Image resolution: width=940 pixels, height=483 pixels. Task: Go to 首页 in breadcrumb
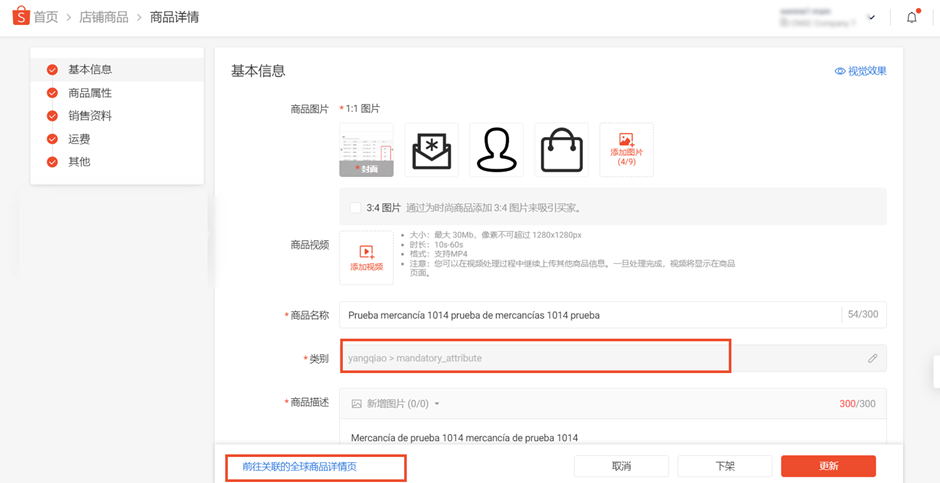coord(46,17)
